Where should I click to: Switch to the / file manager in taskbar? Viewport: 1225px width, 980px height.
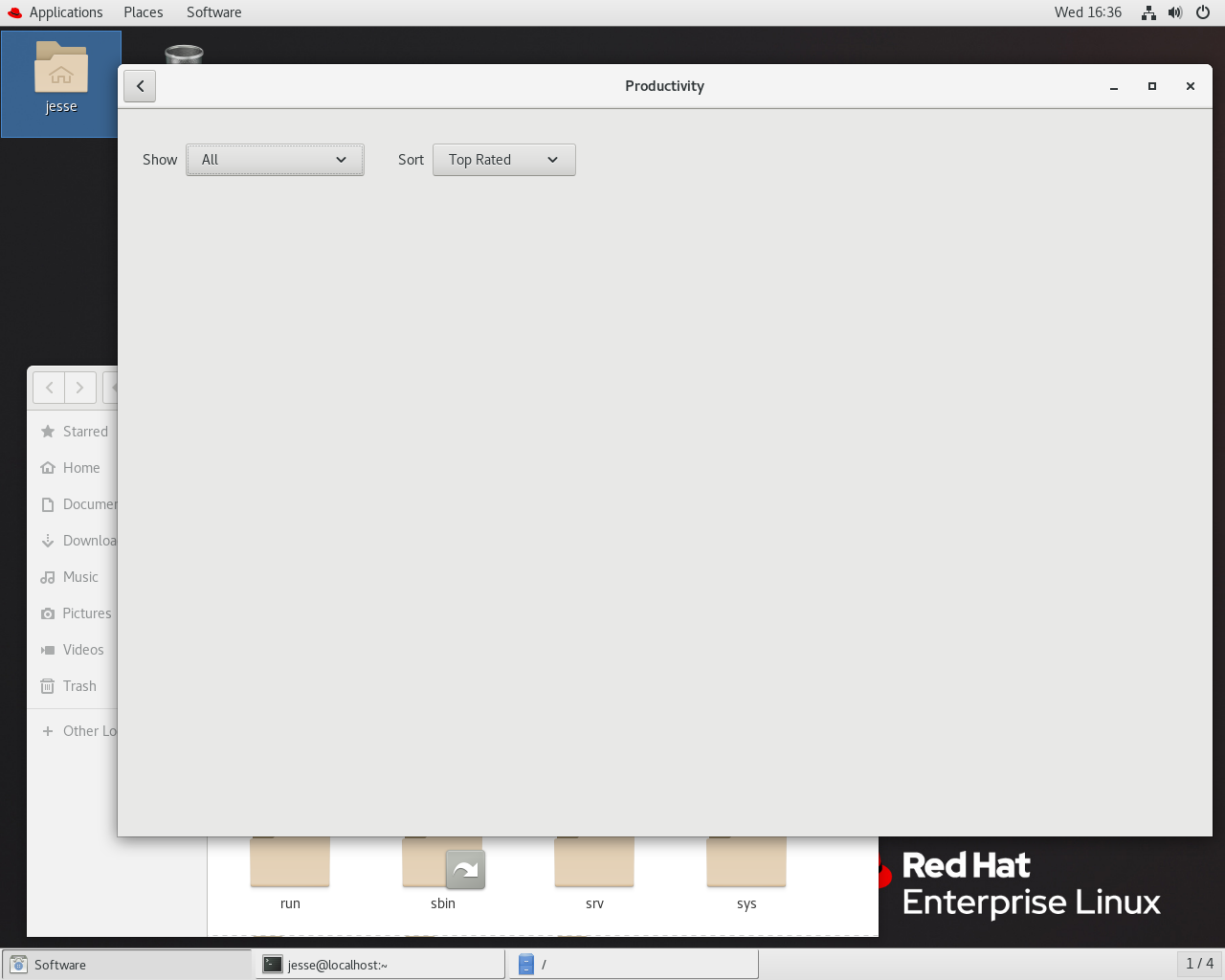[634, 965]
